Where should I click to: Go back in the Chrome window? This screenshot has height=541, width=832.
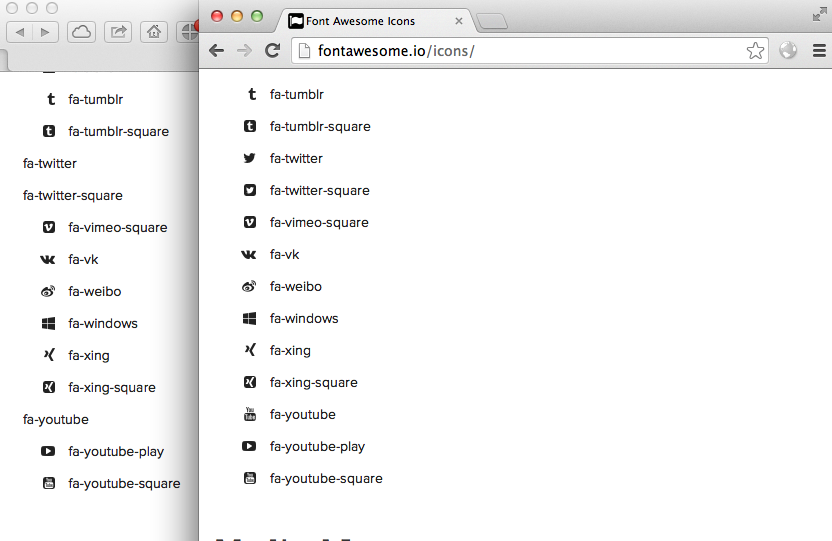point(216,51)
